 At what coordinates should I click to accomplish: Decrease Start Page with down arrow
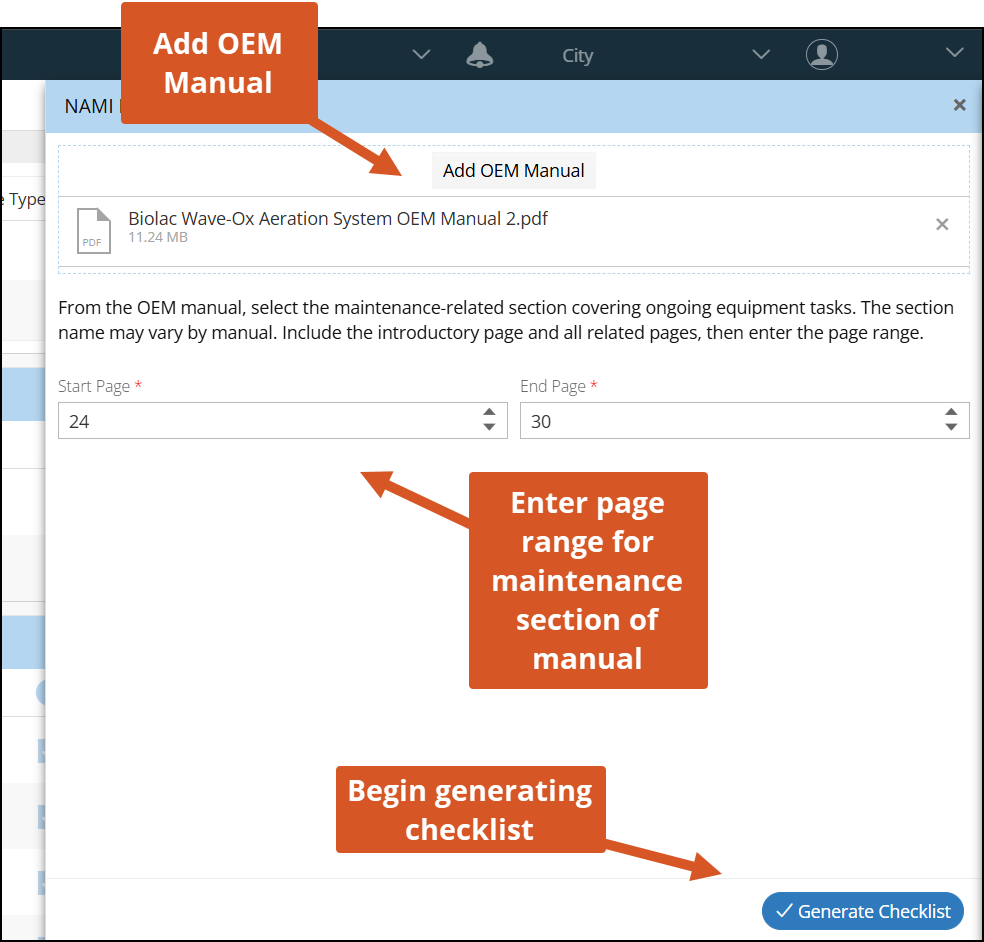click(x=489, y=428)
